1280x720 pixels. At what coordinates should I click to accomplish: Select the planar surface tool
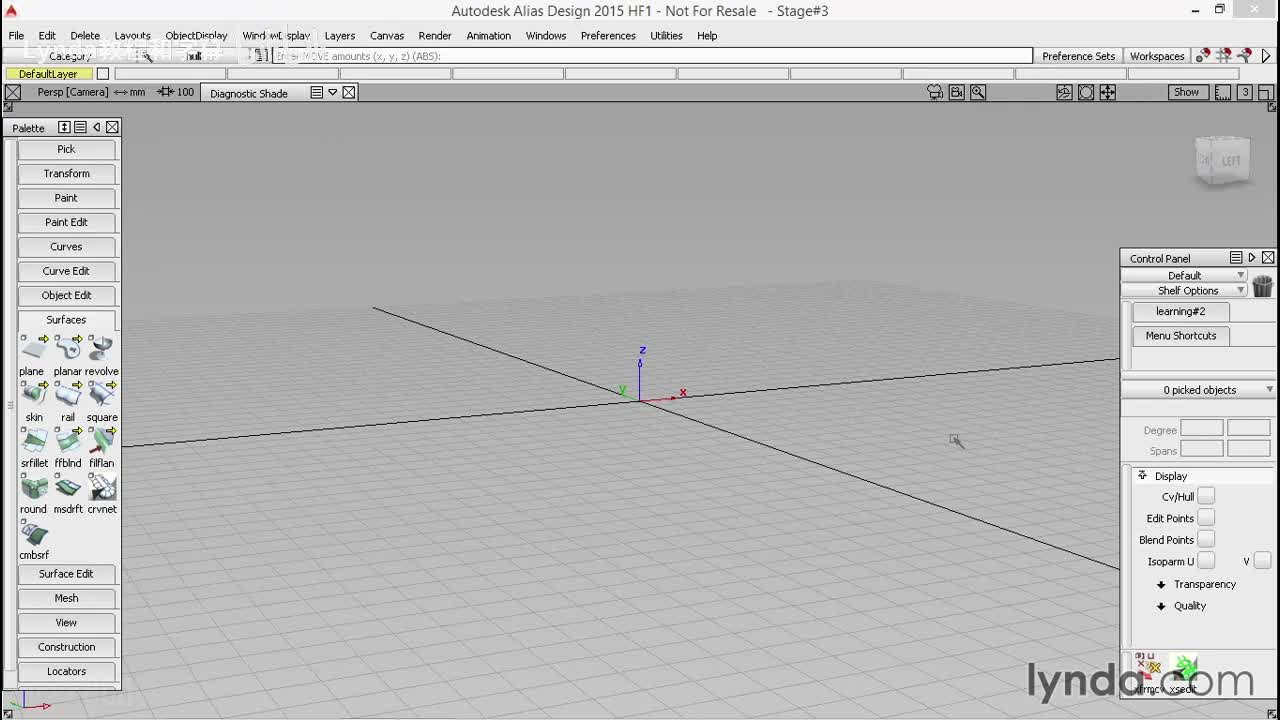68,348
